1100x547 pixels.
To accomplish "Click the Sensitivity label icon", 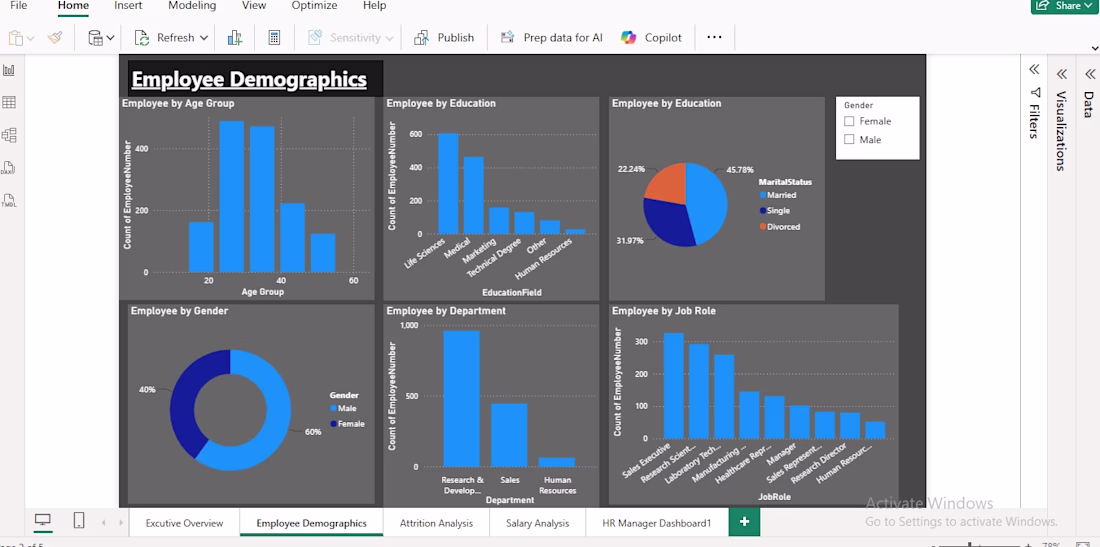I will 315,38.
